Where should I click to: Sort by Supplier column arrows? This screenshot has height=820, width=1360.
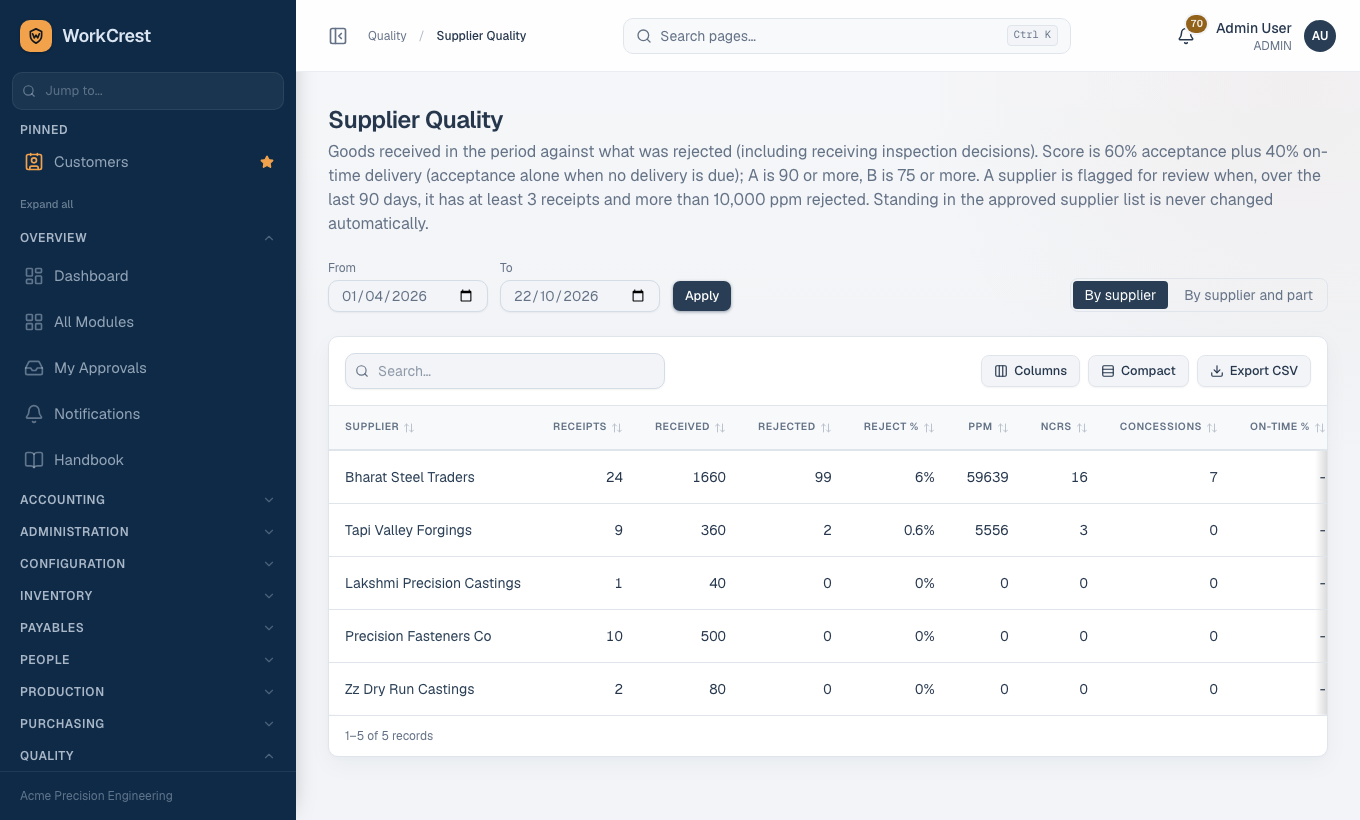409,427
